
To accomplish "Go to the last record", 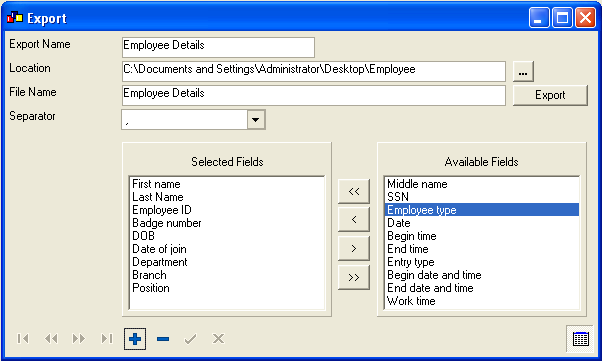I will 107,338.
